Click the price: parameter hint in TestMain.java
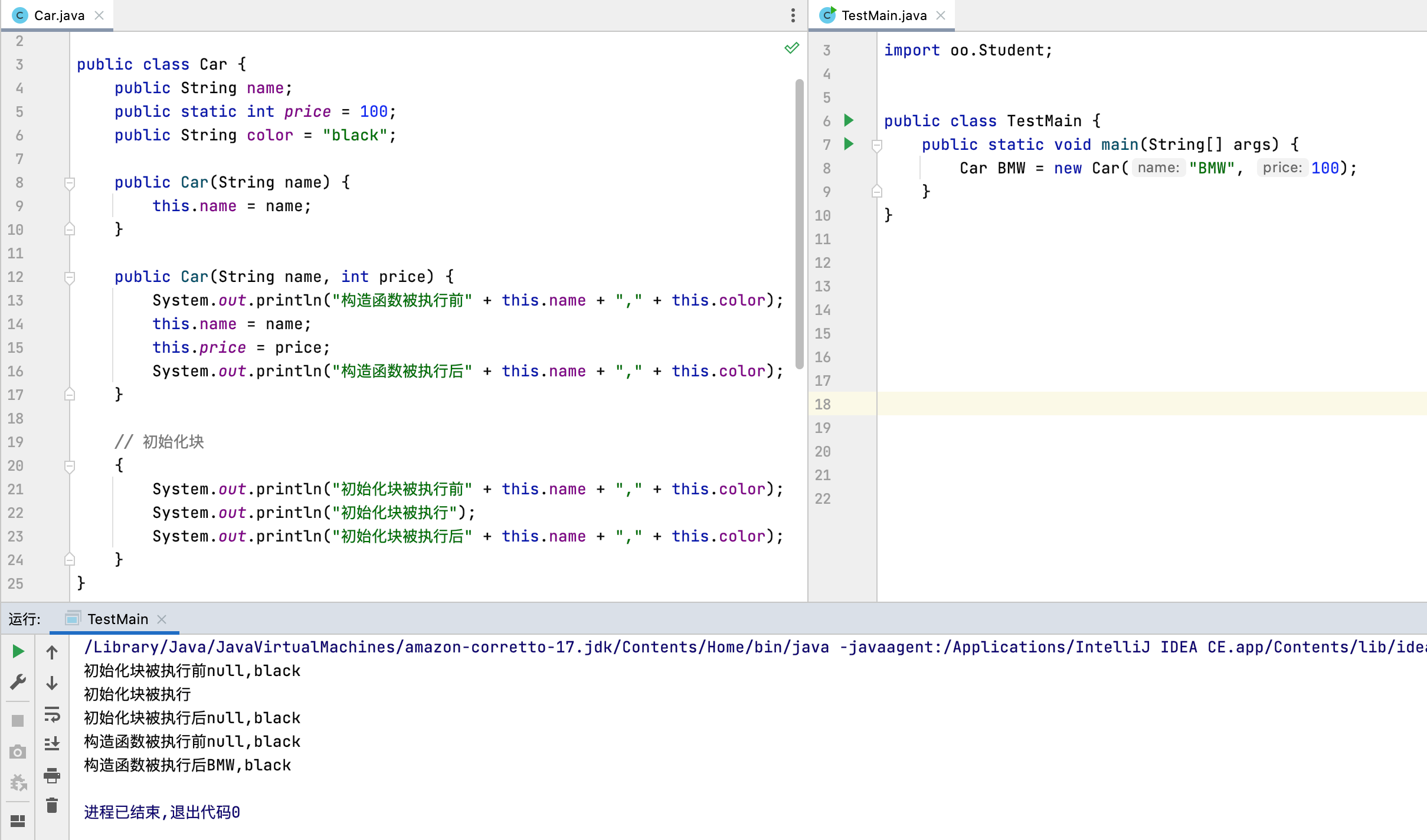The width and height of the screenshot is (1427, 840). (x=1282, y=168)
